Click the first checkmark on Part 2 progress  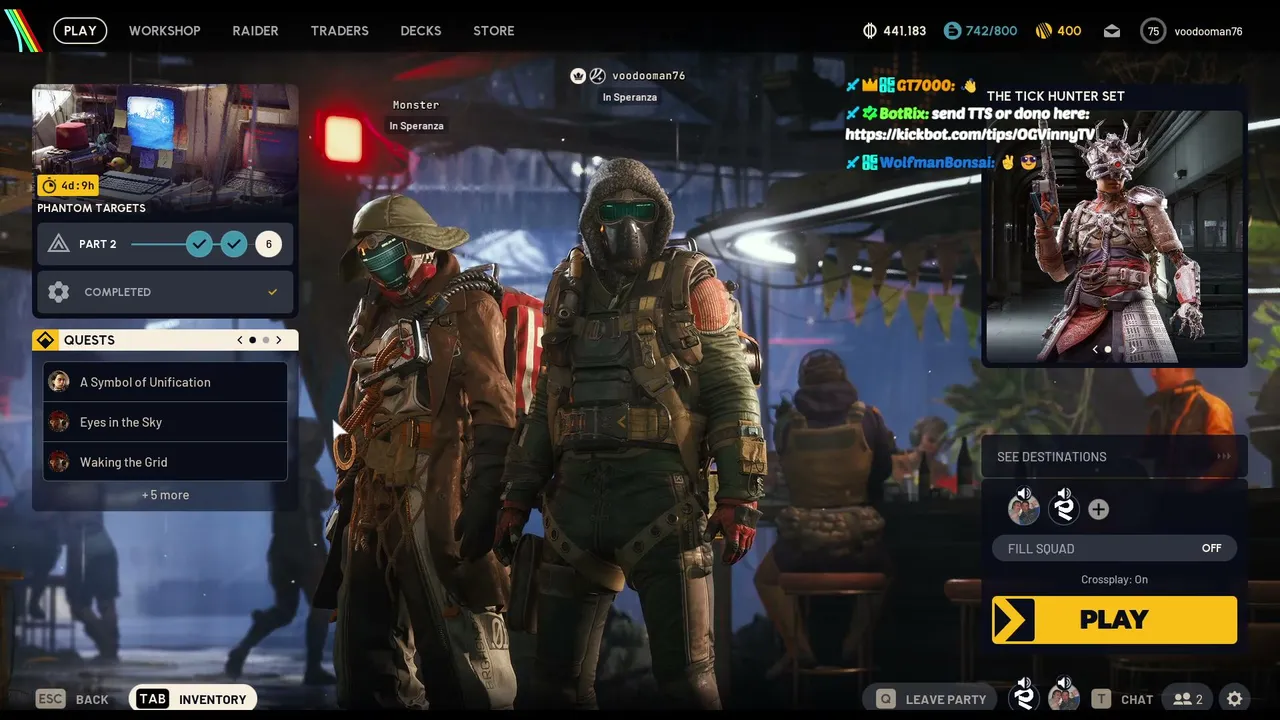click(x=199, y=244)
